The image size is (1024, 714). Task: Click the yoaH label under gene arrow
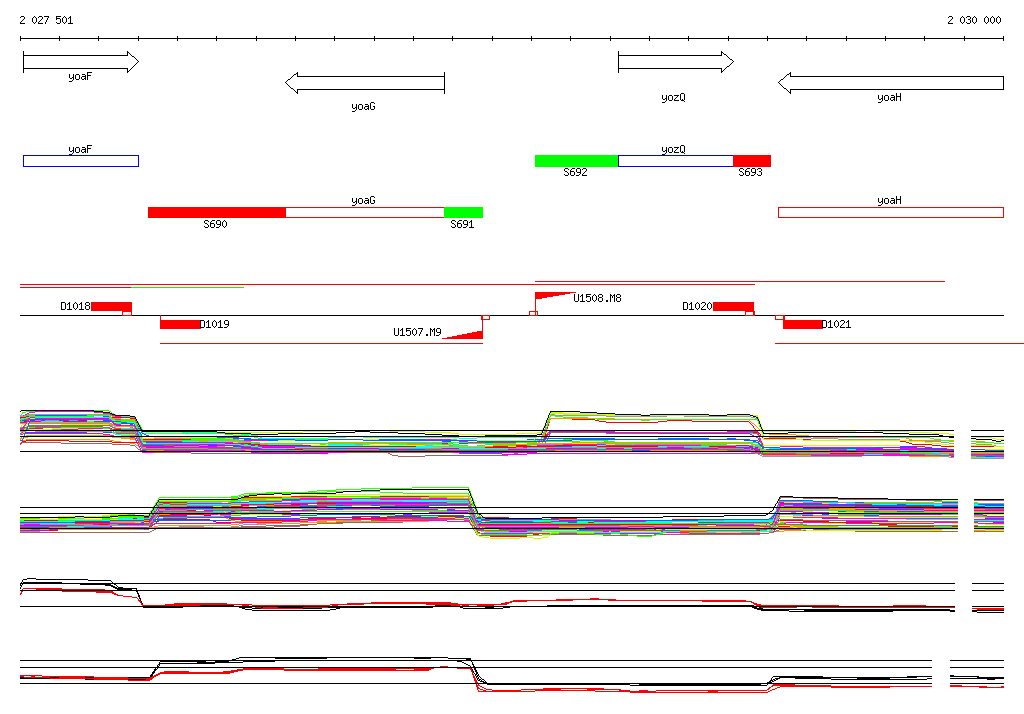tap(889, 97)
